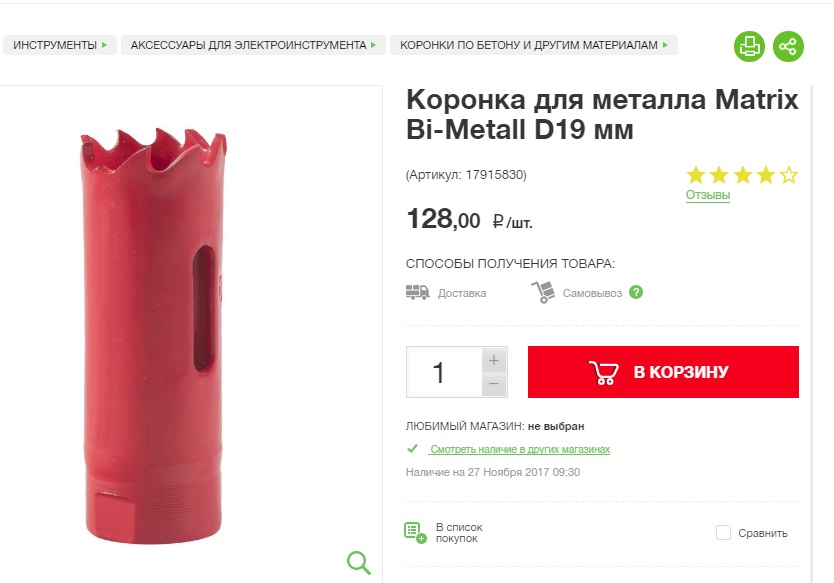Increase quantity with the plus button
The image size is (834, 583).
pos(494,360)
